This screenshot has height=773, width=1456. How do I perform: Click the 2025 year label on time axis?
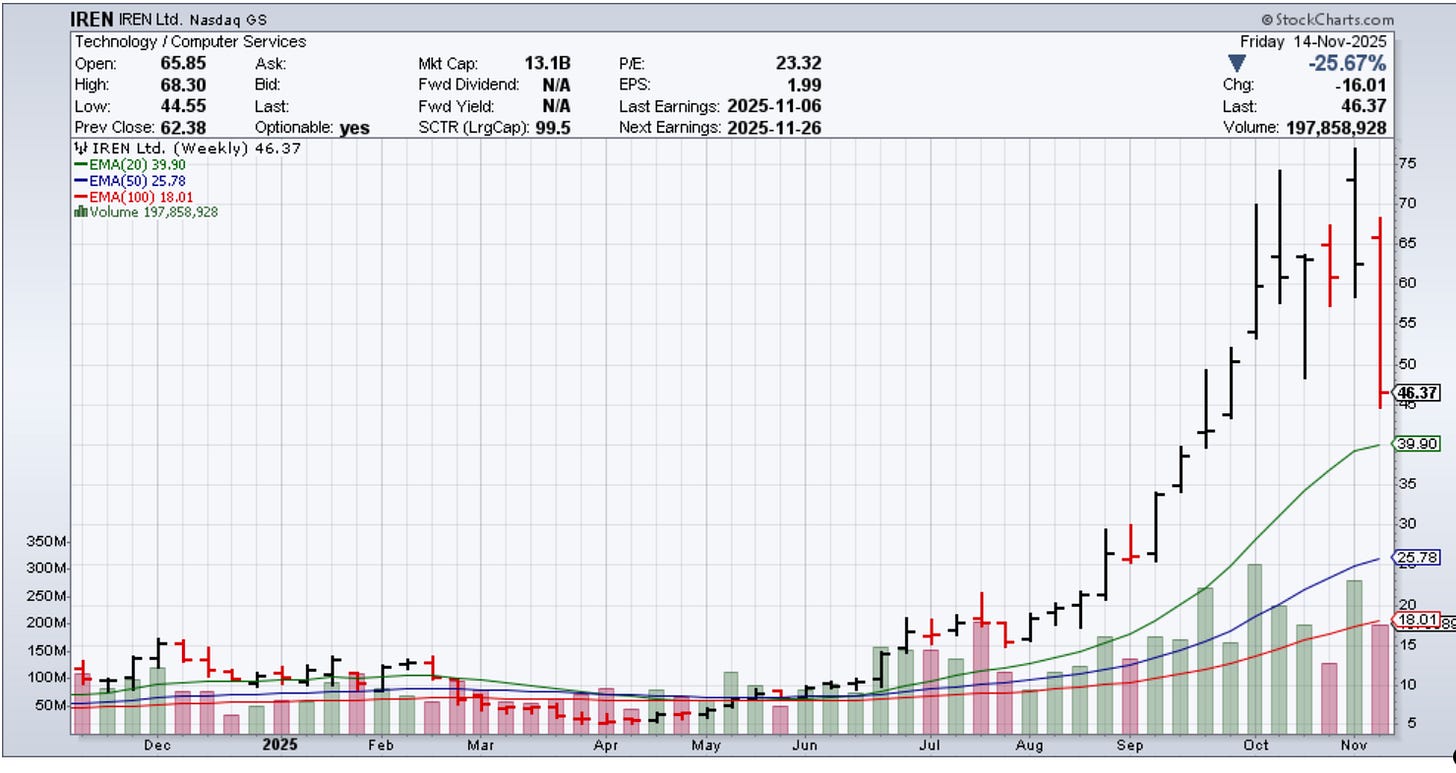click(280, 745)
